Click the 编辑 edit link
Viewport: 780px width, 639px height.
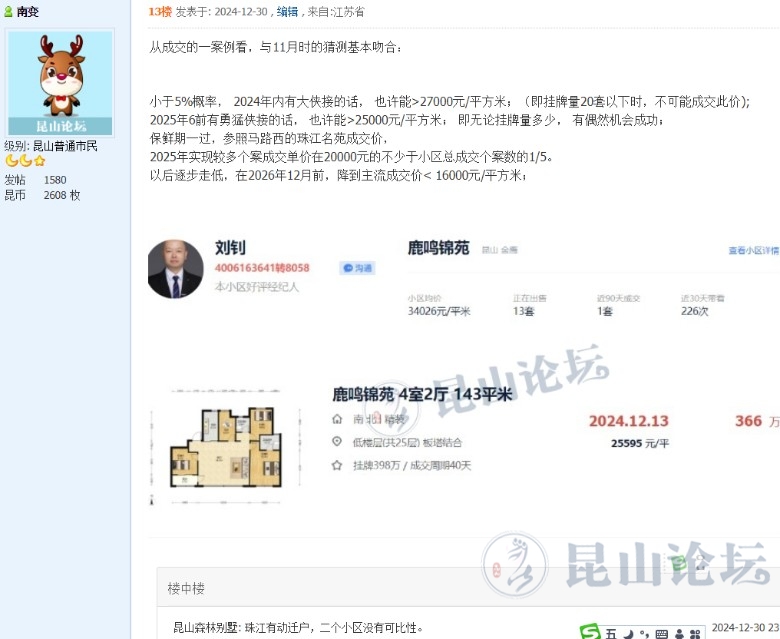[x=287, y=11]
